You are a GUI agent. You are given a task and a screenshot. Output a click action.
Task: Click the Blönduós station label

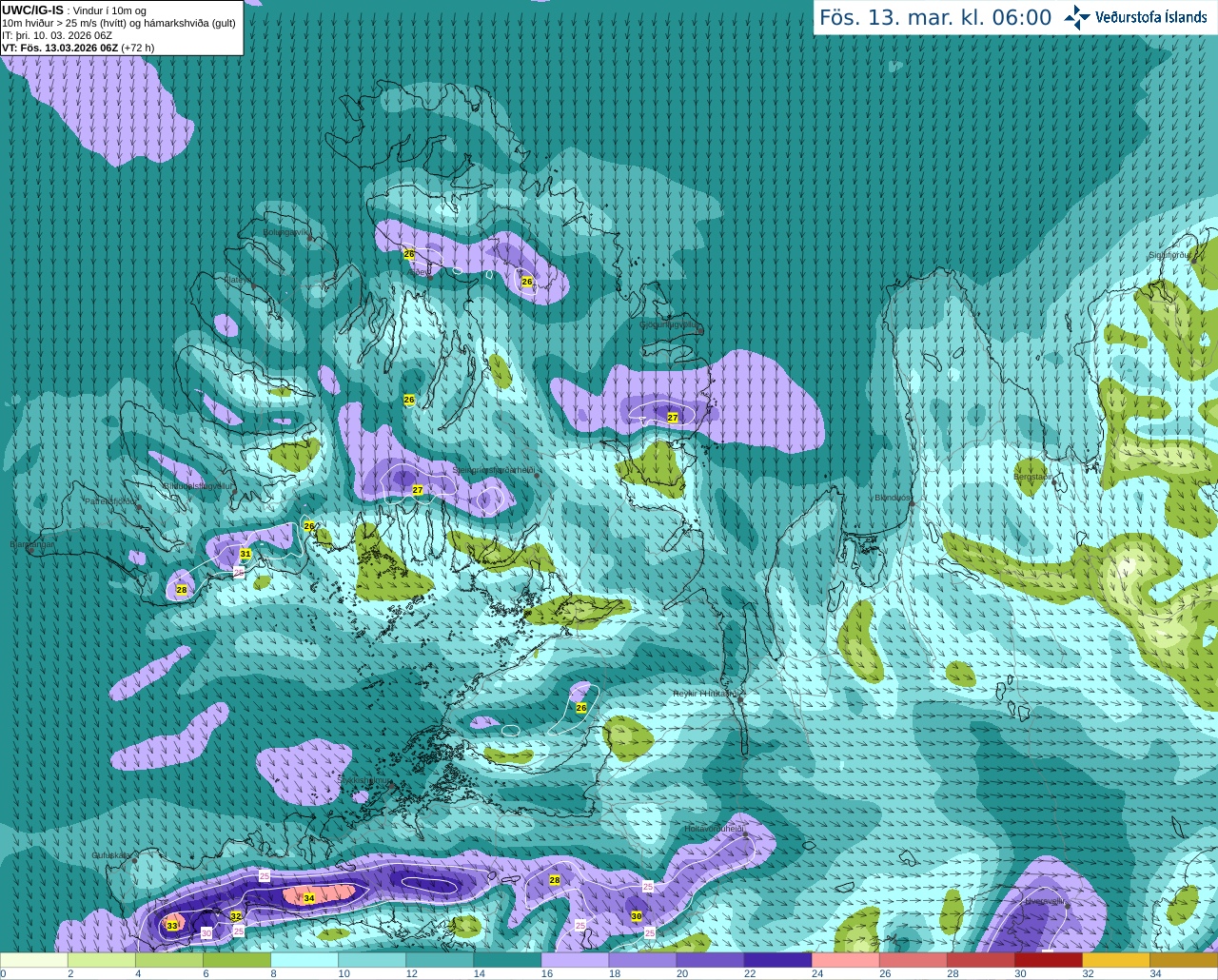point(893,498)
